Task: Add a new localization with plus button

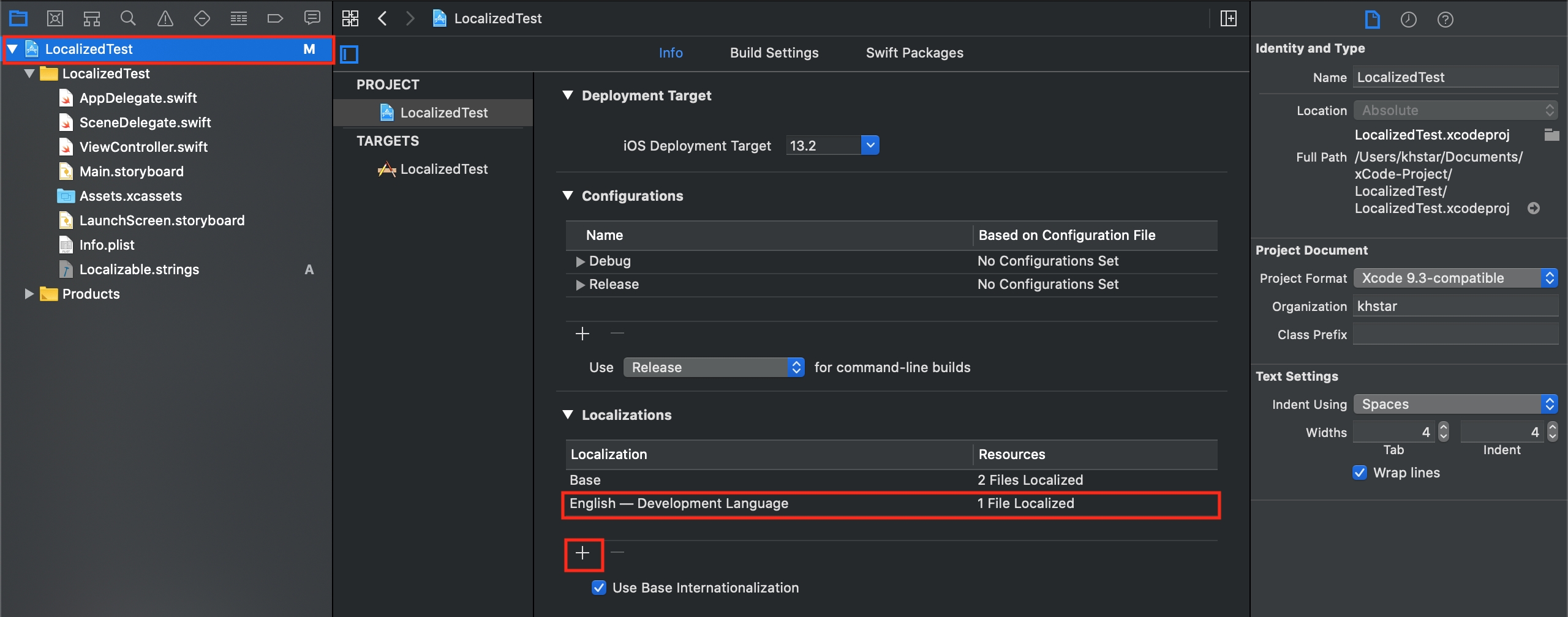Action: [x=582, y=553]
